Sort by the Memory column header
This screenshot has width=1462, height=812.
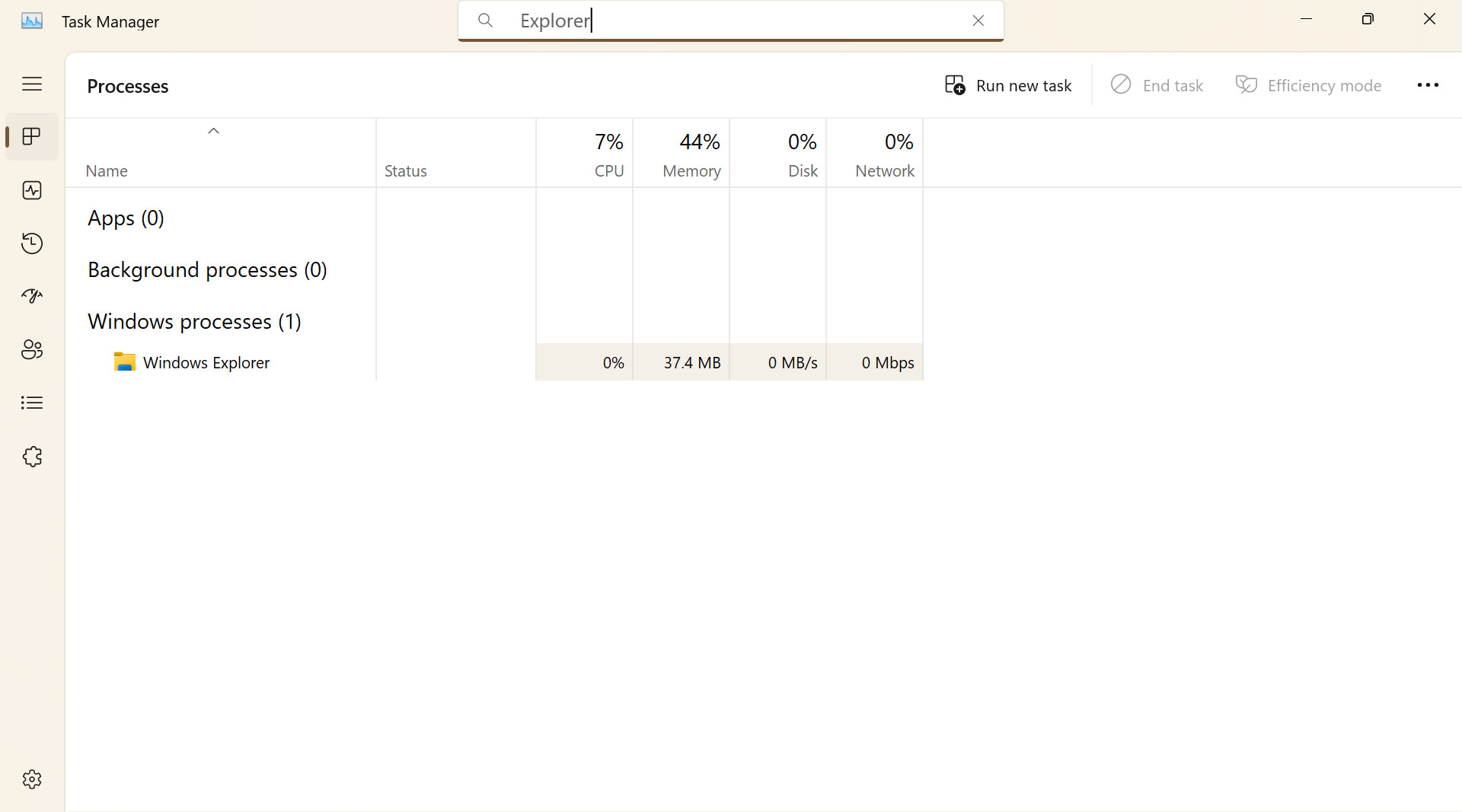point(682,153)
